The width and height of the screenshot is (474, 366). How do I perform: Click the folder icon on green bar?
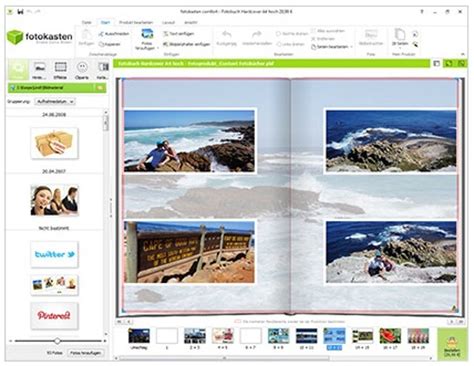(x=100, y=88)
